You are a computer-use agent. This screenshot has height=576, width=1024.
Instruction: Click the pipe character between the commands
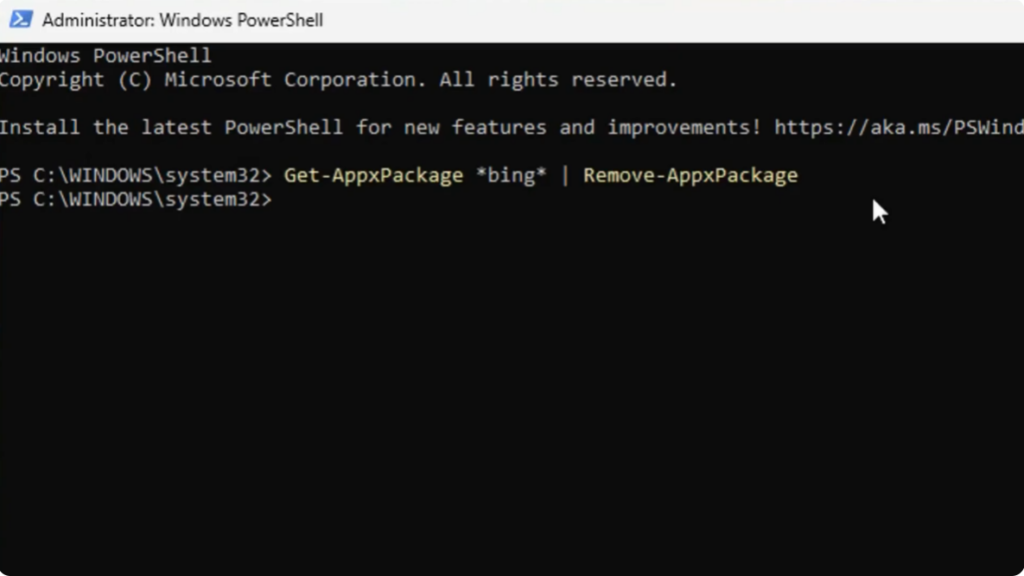pyautogui.click(x=565, y=175)
